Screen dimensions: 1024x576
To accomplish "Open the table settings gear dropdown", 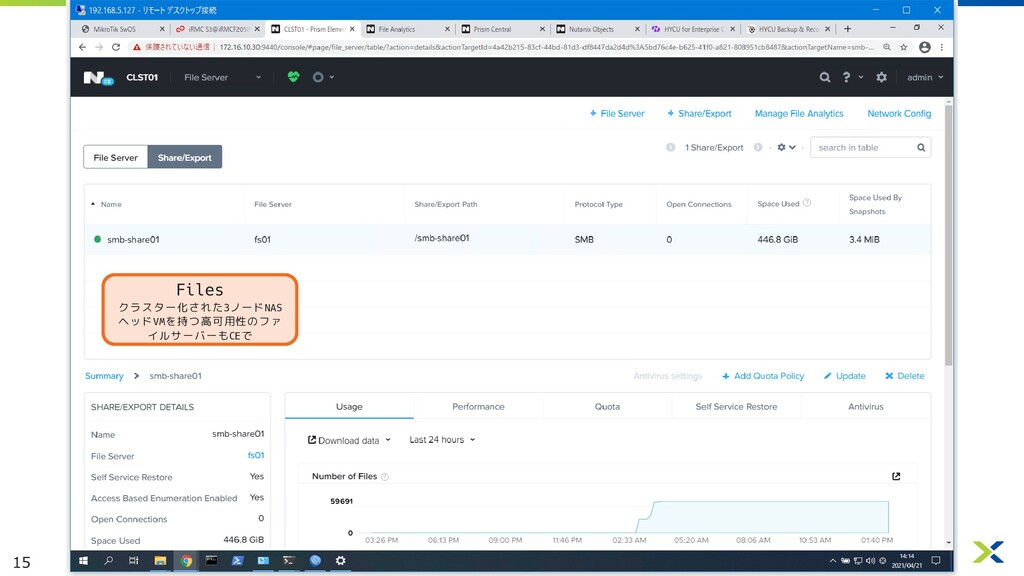I will click(x=786, y=148).
